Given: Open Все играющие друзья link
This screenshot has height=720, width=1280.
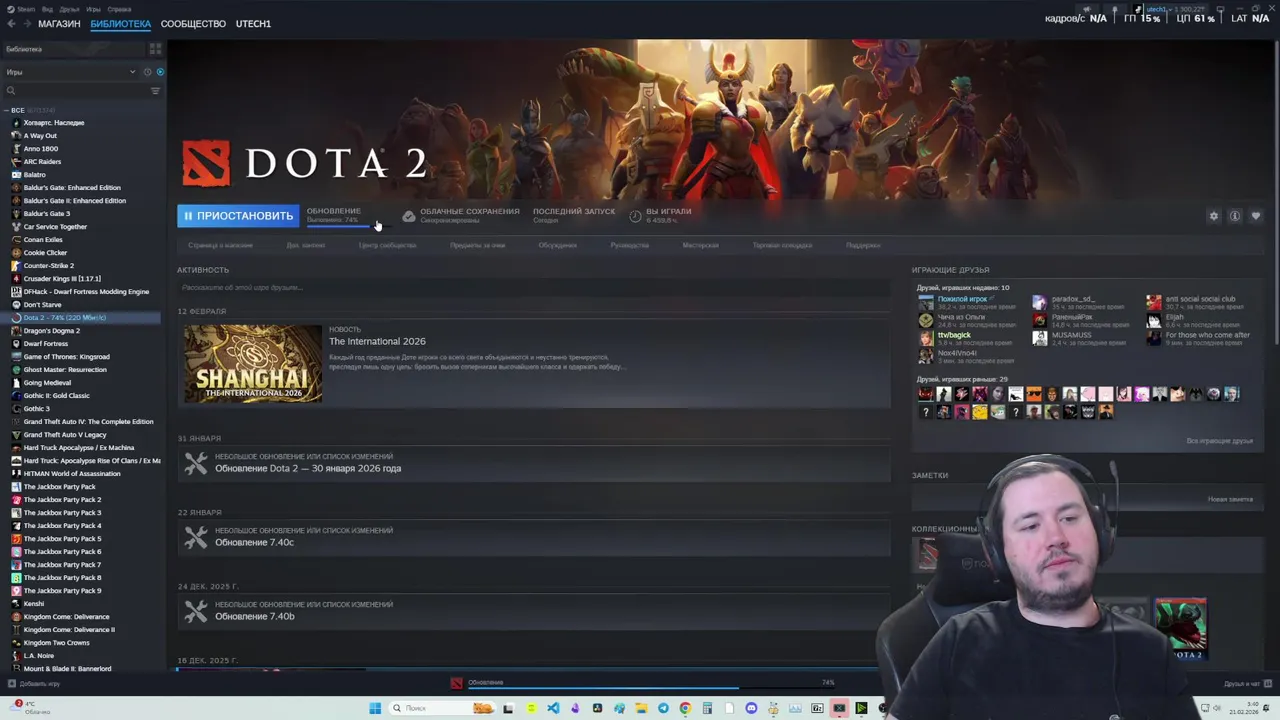Looking at the screenshot, I should point(1219,441).
